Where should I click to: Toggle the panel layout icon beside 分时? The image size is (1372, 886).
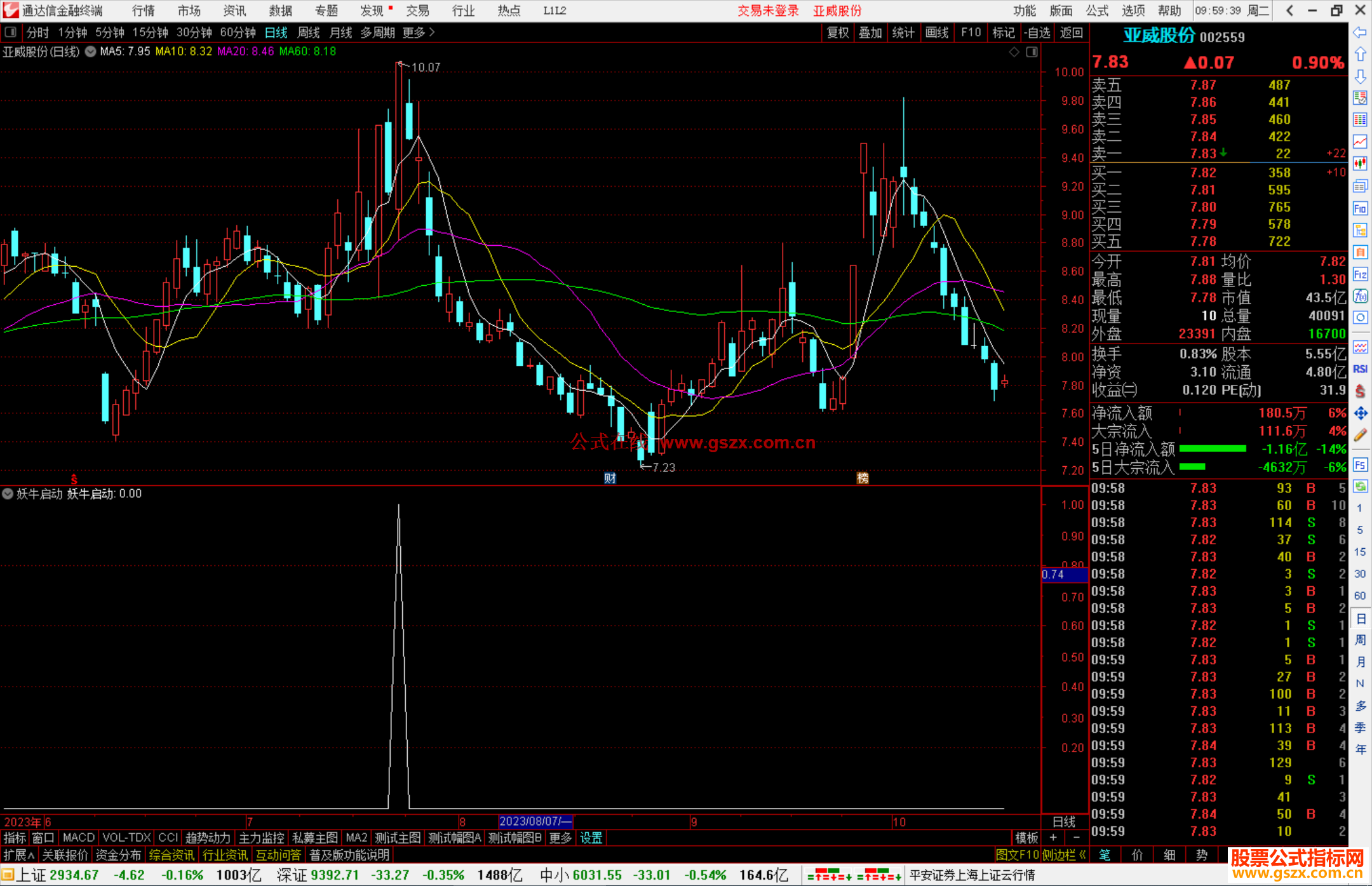click(x=10, y=32)
